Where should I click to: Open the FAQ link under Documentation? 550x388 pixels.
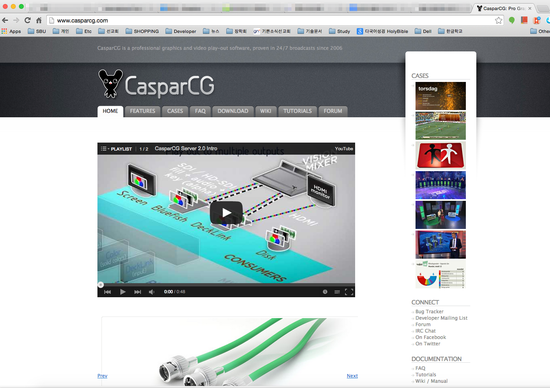[420, 368]
